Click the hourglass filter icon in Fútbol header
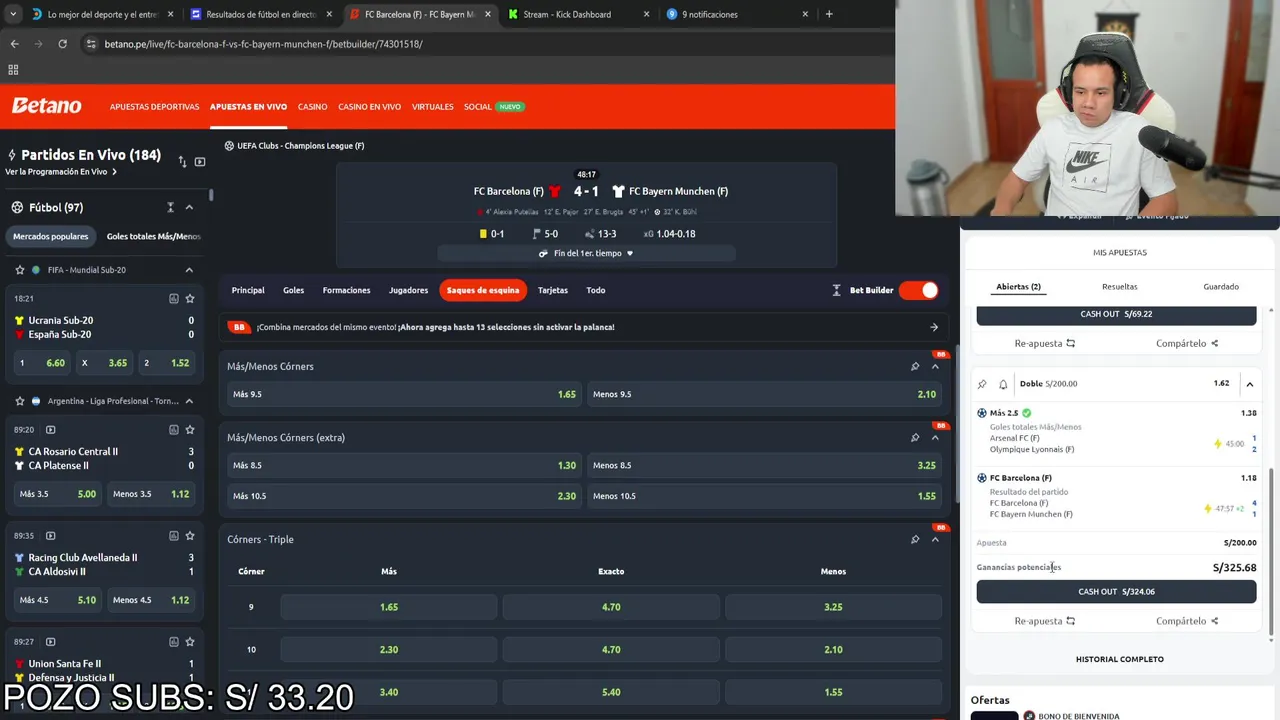This screenshot has width=1280, height=720. (x=171, y=207)
